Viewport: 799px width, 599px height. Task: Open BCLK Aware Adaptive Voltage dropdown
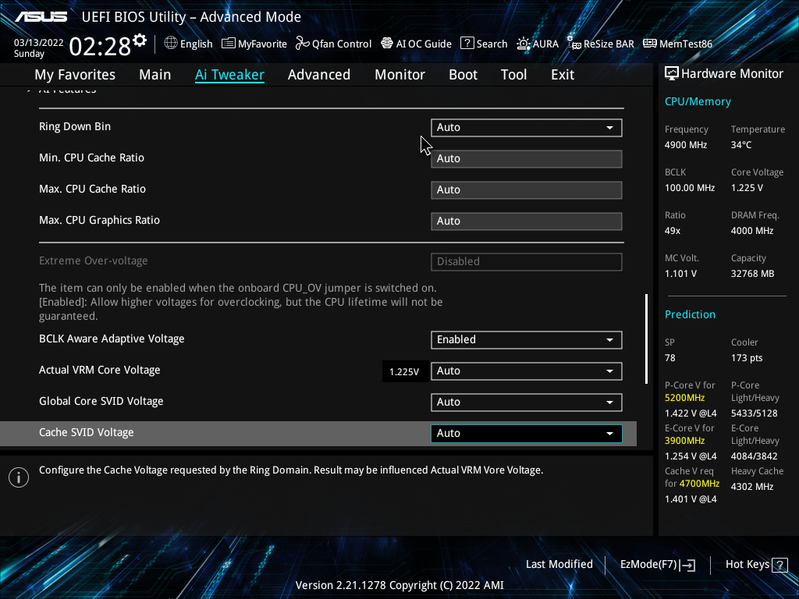(x=526, y=340)
